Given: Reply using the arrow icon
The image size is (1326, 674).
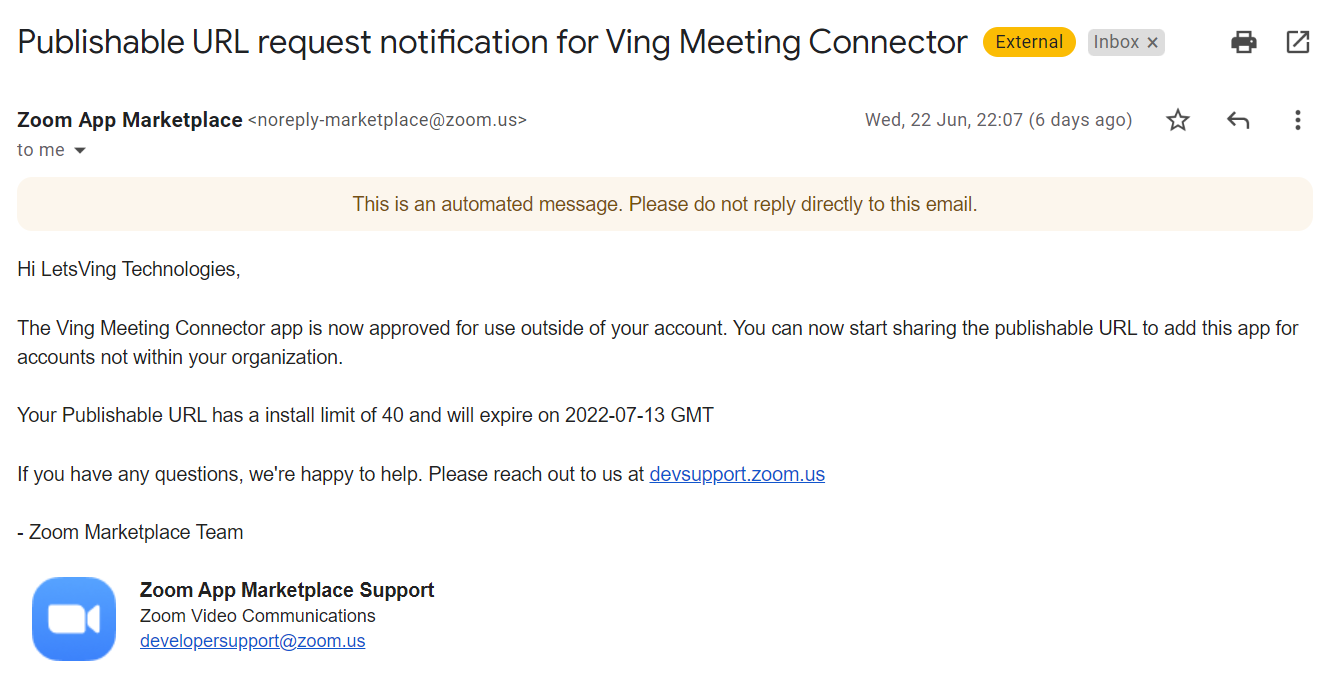Looking at the screenshot, I should tap(1238, 121).
